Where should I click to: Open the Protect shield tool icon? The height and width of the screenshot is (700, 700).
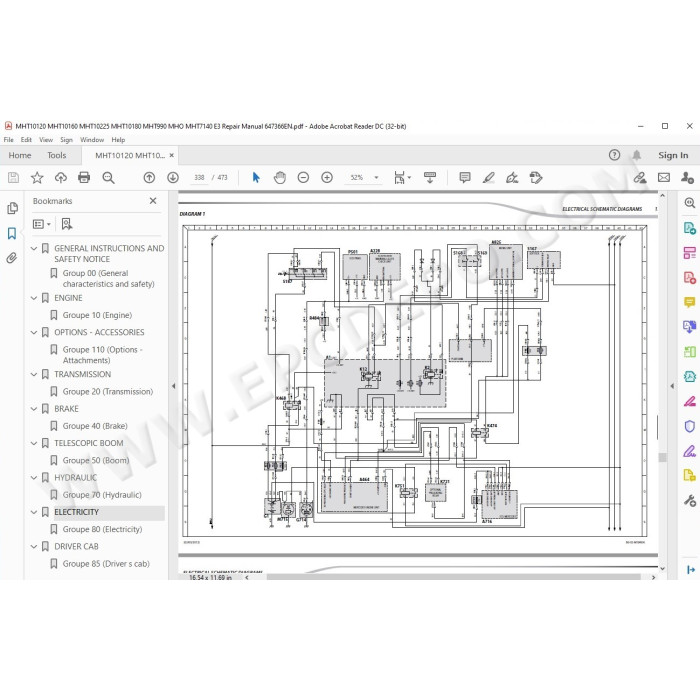(x=690, y=426)
